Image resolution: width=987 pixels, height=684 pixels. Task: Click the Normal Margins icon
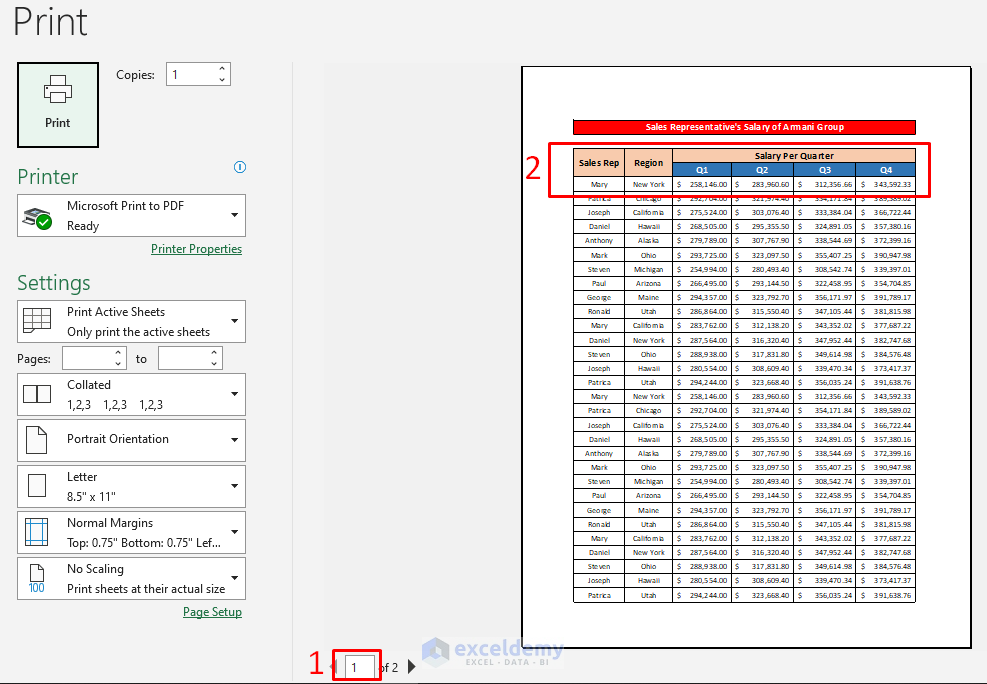[37, 532]
